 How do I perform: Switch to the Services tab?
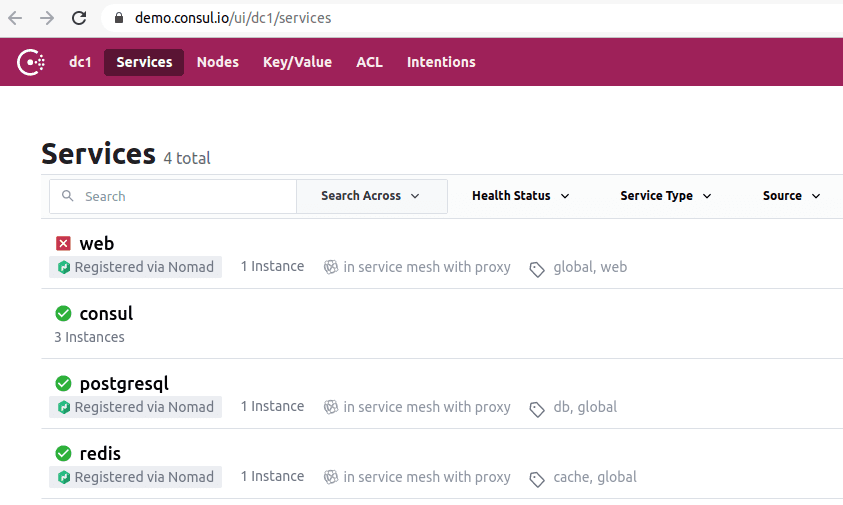[144, 62]
